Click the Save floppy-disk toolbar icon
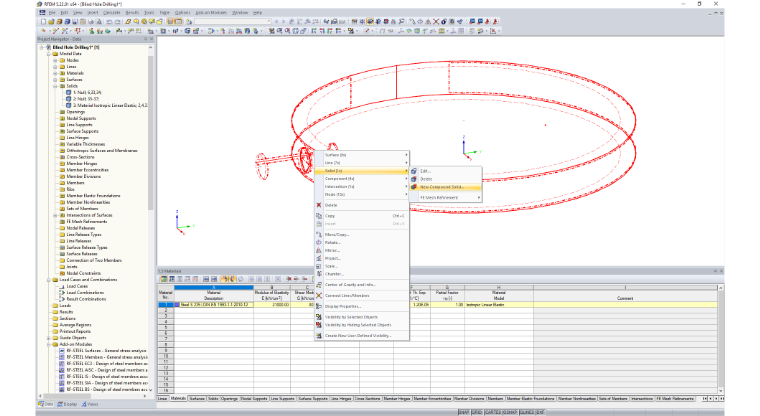 [75, 21]
